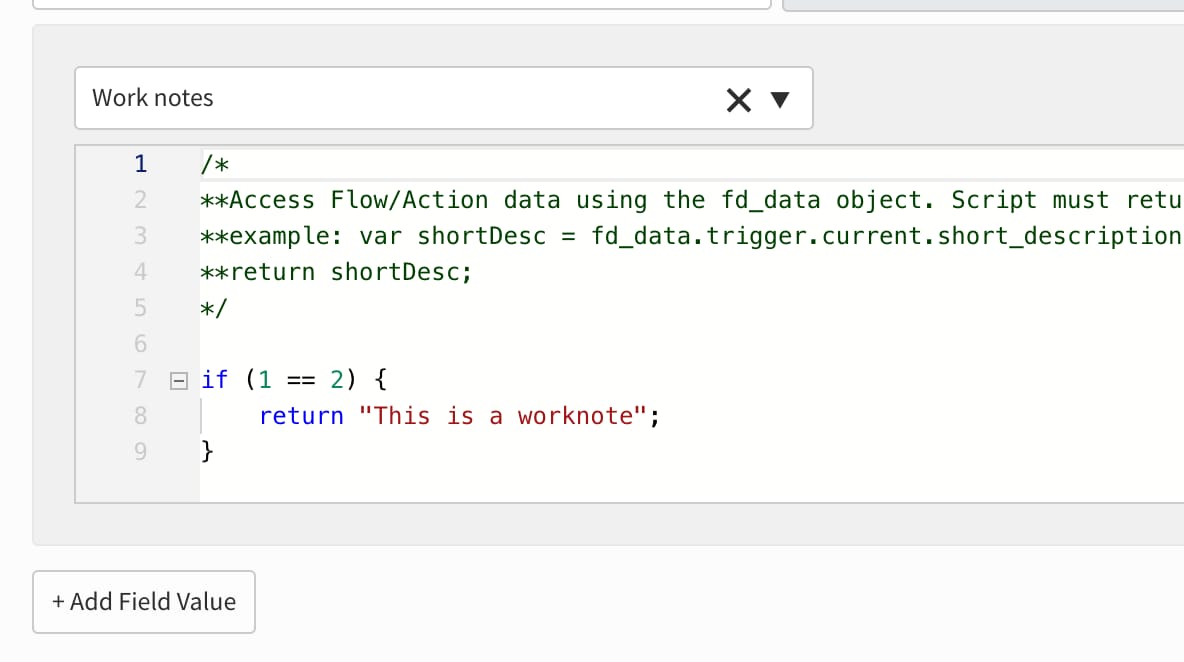Click the Add Field Value button
Screen dimensions: 1184x662
[x=144, y=602]
